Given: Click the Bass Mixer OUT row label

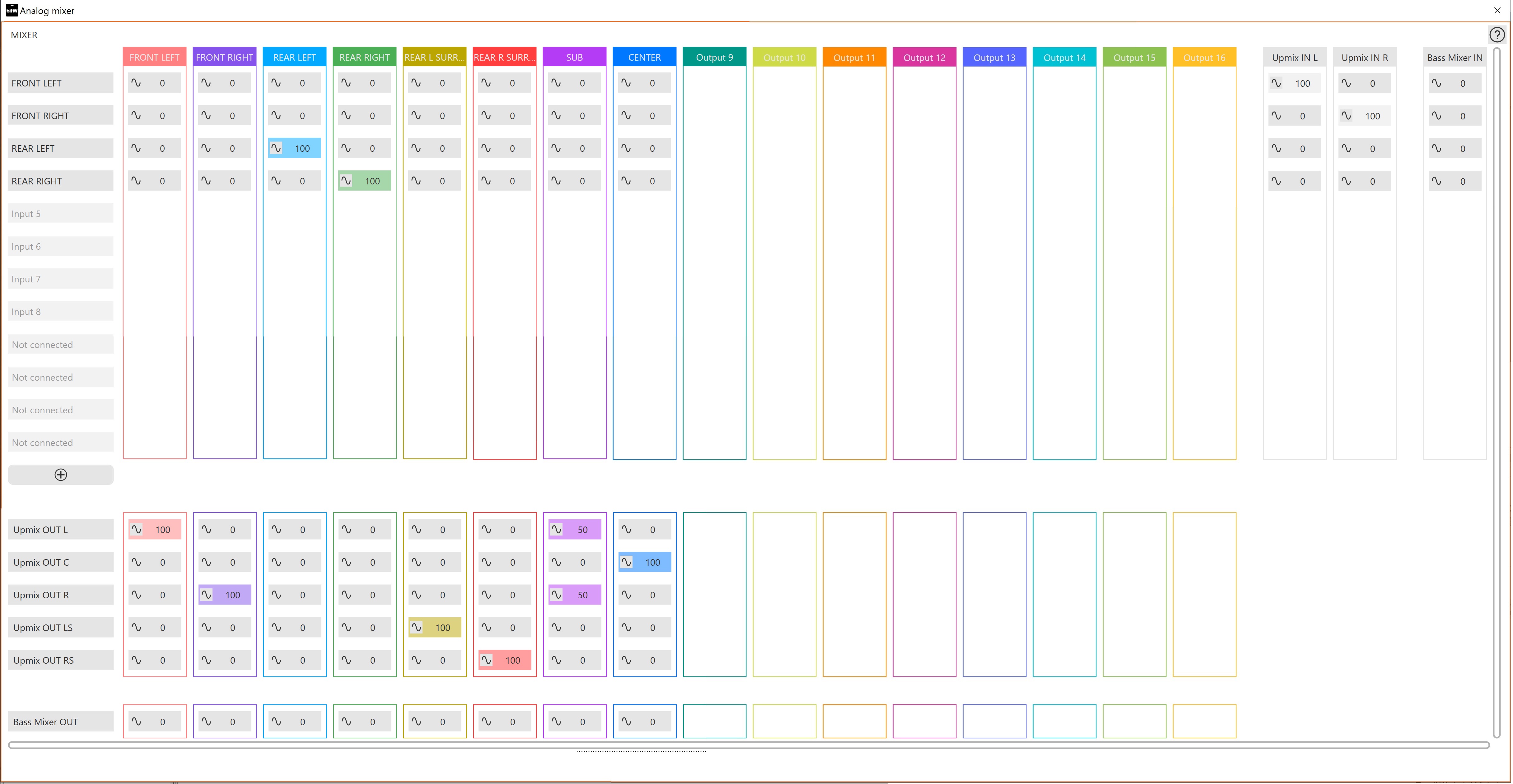Looking at the screenshot, I should coord(60,722).
